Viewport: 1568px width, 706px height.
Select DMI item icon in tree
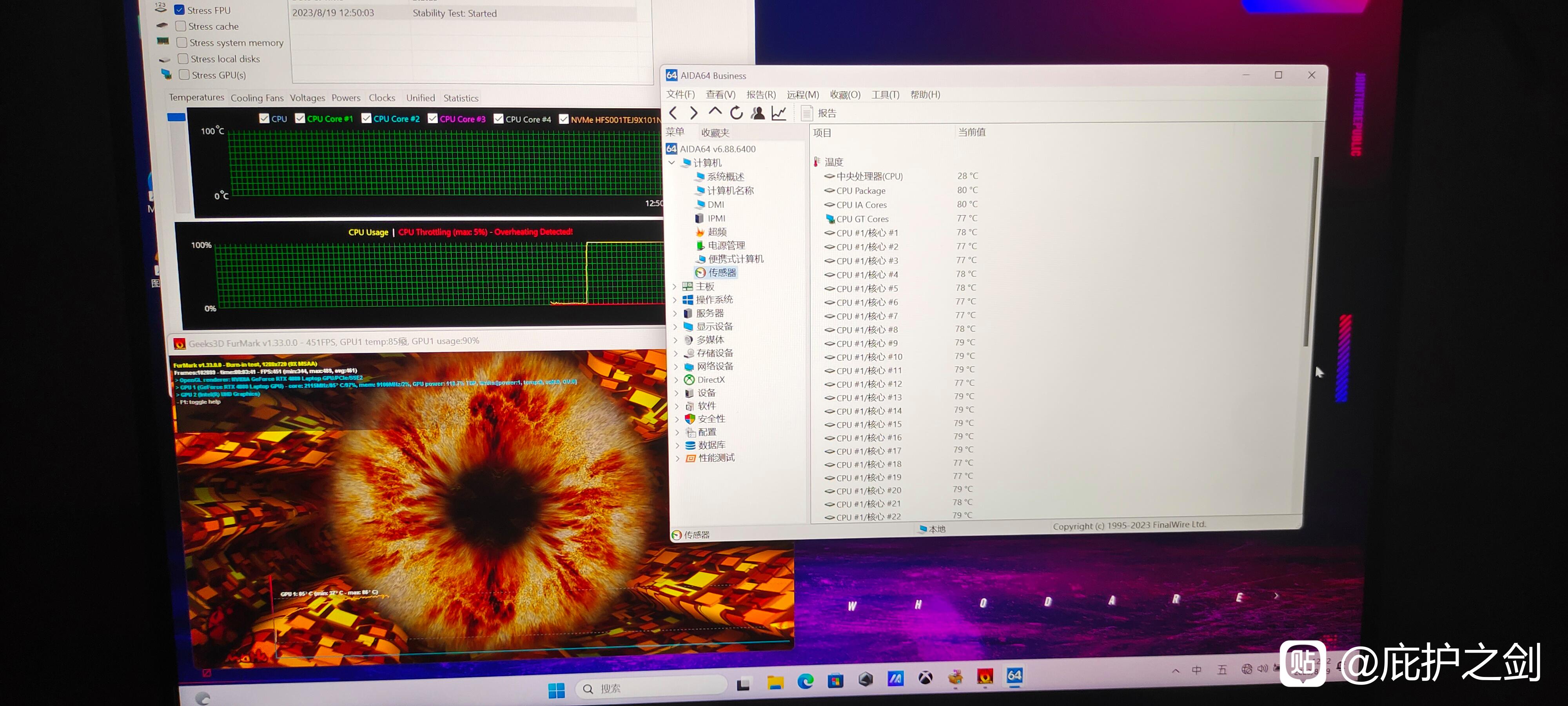(x=700, y=205)
